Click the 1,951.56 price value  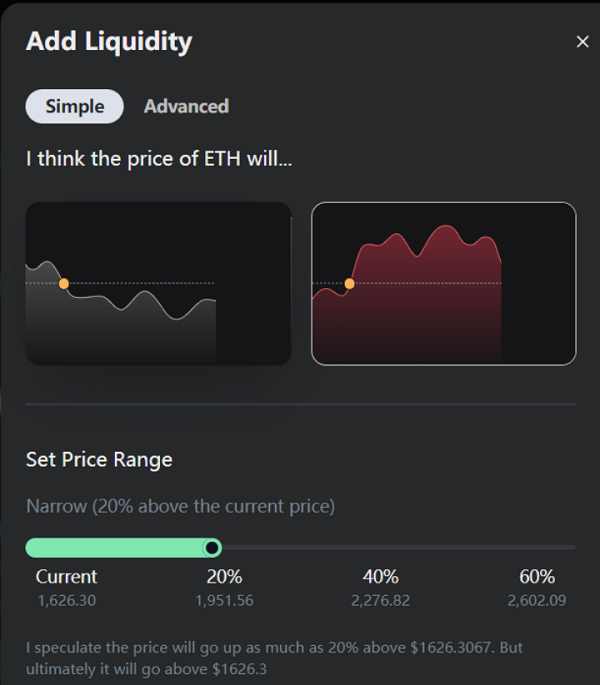(x=224, y=601)
